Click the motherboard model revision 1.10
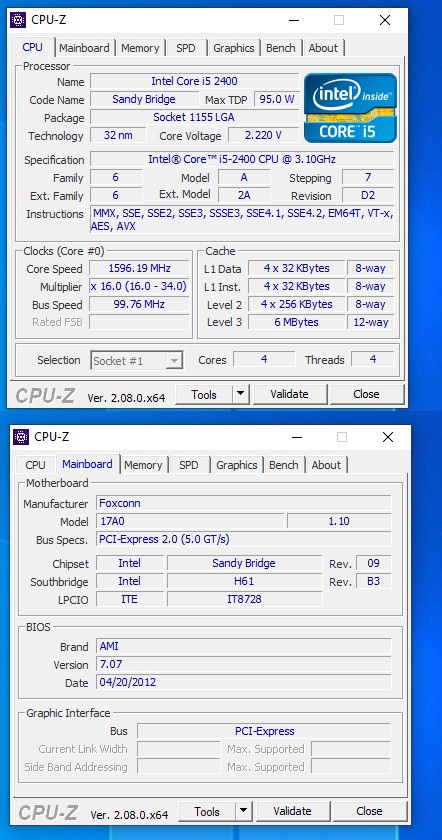This screenshot has width=442, height=840. 339,521
